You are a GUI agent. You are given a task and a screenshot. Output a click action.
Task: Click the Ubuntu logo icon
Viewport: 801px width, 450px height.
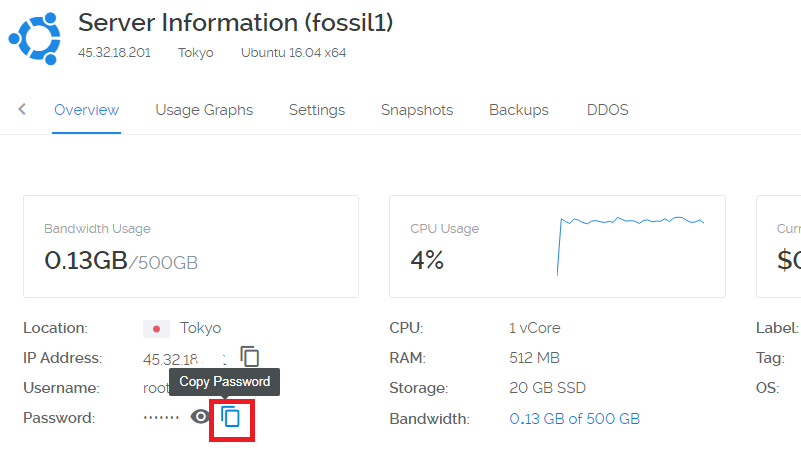click(35, 35)
